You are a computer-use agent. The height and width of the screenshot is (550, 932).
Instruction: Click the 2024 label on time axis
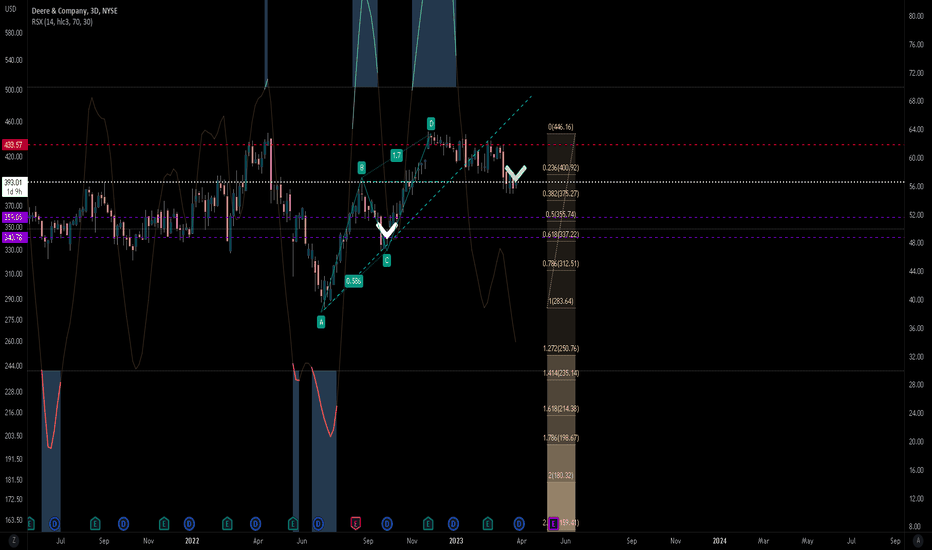(719, 541)
